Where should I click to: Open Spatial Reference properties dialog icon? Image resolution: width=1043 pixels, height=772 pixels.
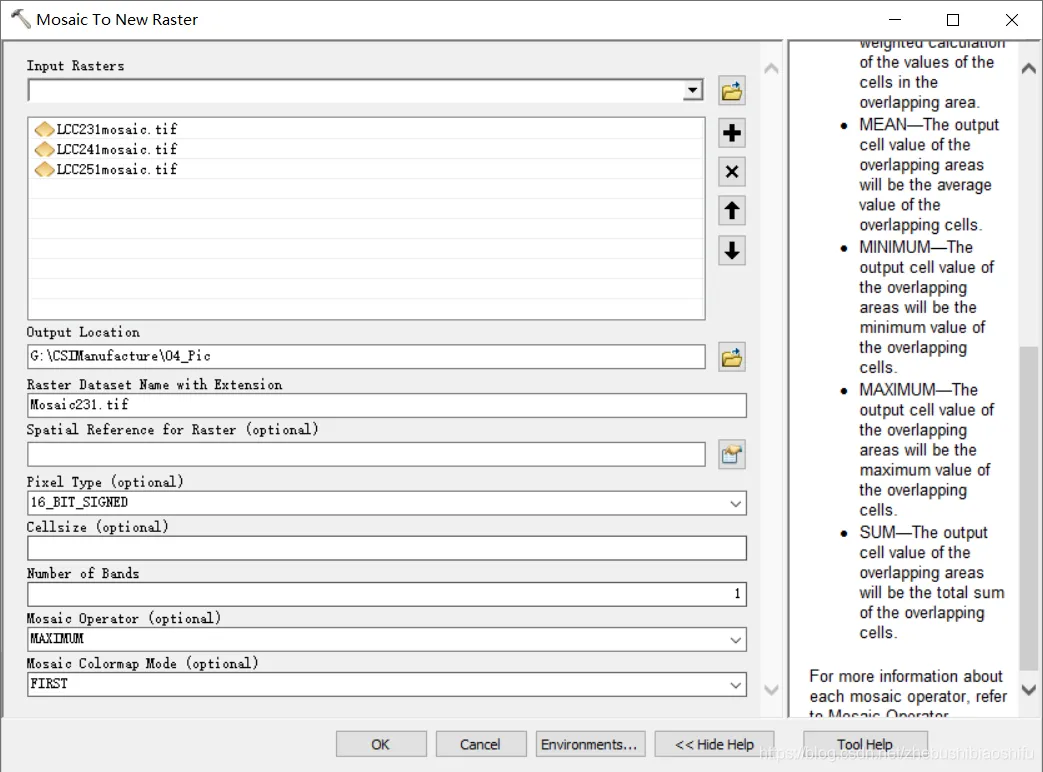click(732, 455)
